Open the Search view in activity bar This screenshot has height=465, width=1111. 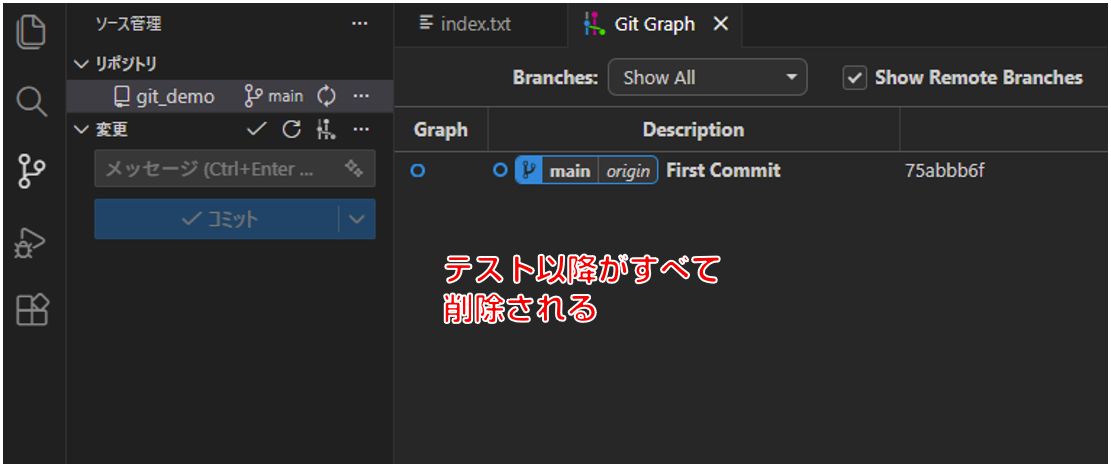[x=32, y=101]
